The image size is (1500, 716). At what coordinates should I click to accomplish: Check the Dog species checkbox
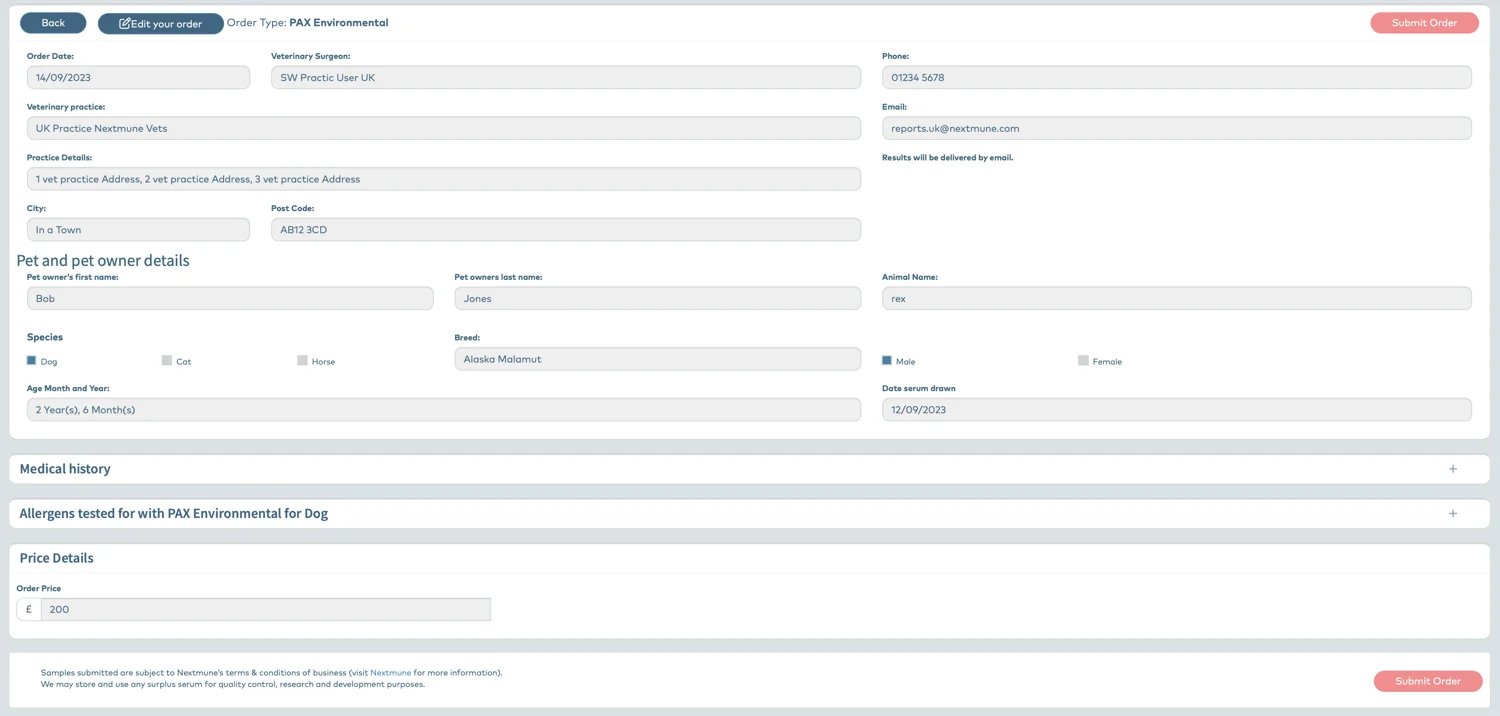click(x=32, y=360)
